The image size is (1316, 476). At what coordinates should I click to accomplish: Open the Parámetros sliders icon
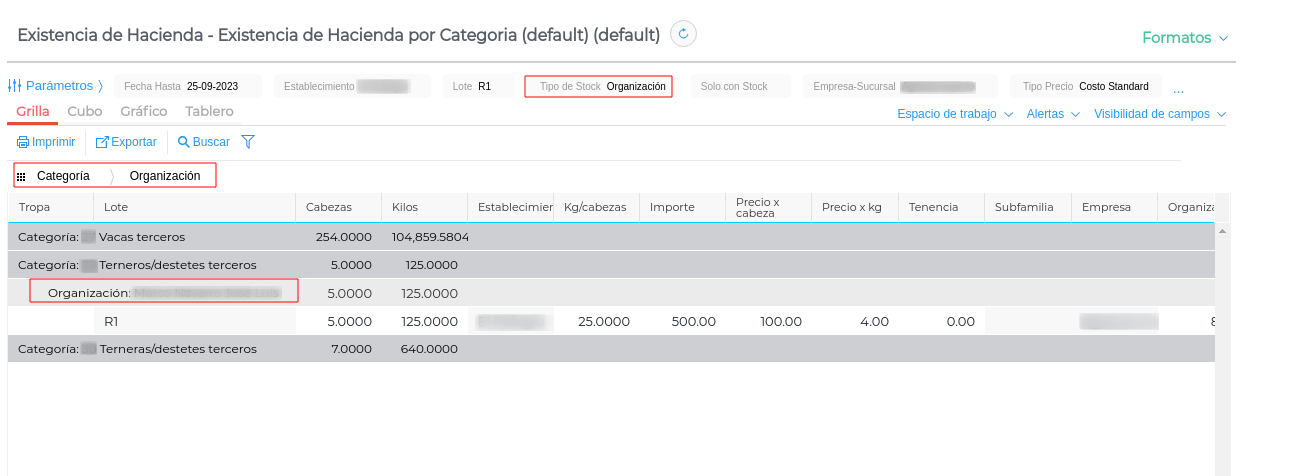pyautogui.click(x=15, y=86)
